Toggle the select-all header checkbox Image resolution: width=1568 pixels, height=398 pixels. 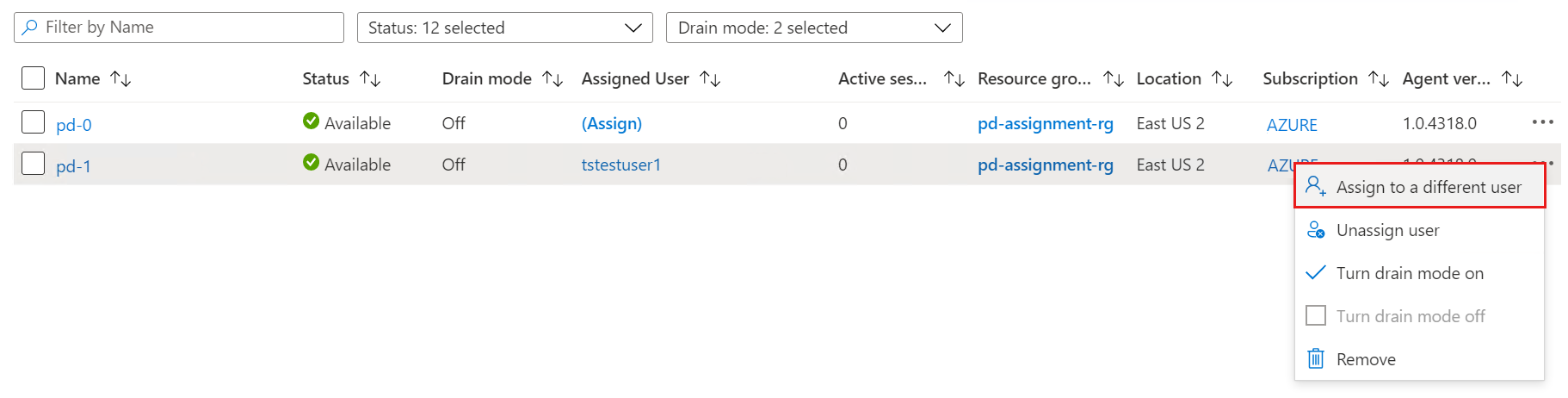(33, 78)
